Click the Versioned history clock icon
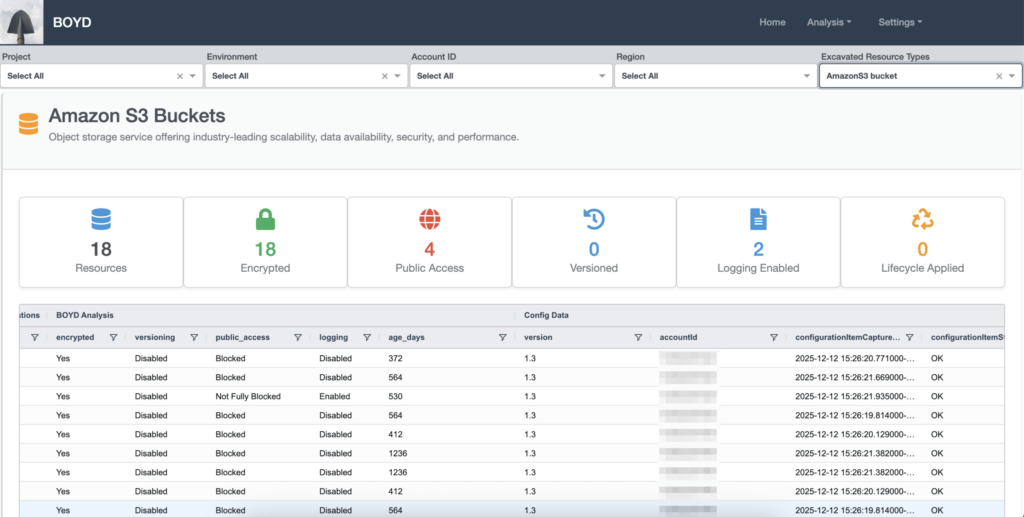 [594, 219]
